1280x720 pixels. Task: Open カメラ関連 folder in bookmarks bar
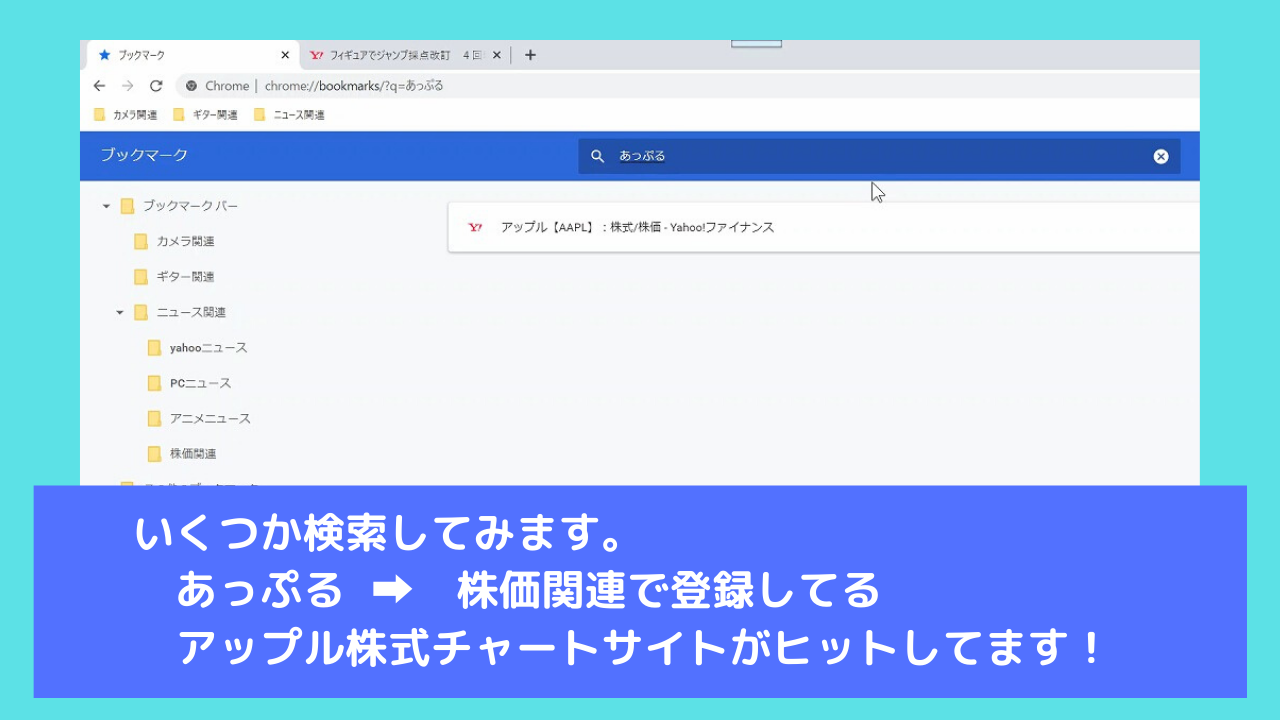tap(126, 115)
